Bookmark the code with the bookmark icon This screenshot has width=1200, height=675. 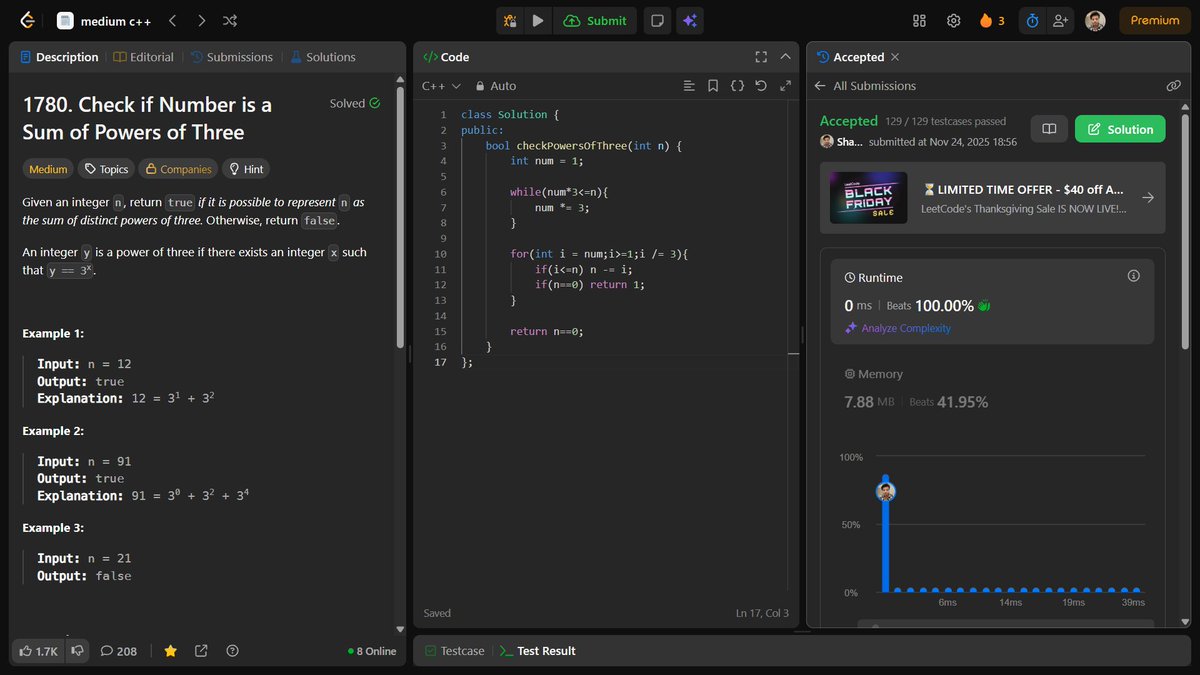[x=713, y=86]
